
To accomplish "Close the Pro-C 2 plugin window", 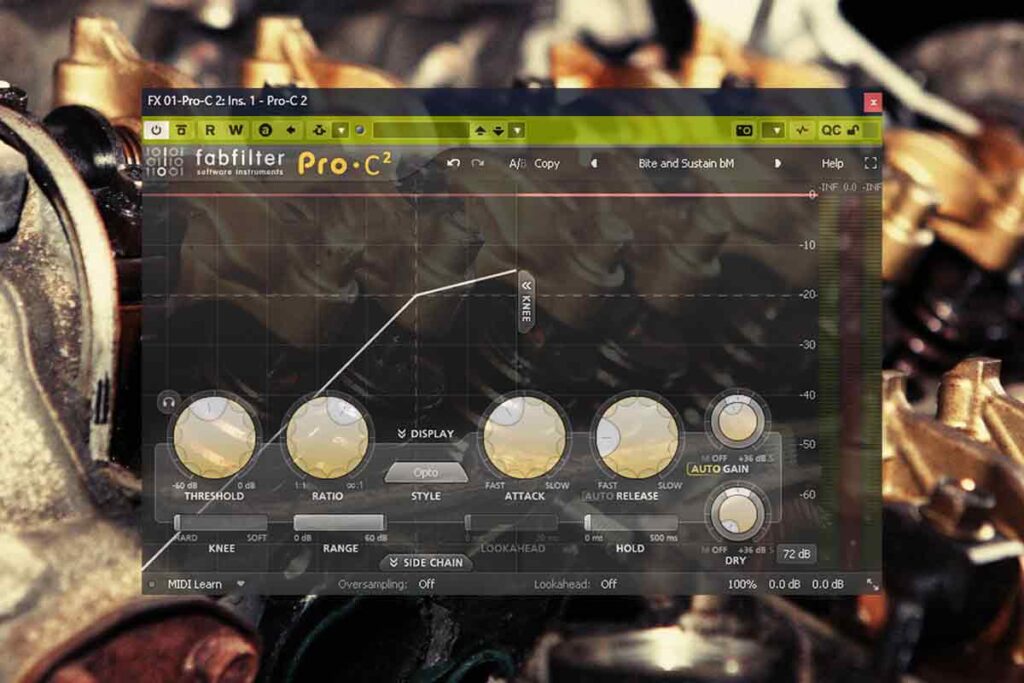I will point(873,102).
